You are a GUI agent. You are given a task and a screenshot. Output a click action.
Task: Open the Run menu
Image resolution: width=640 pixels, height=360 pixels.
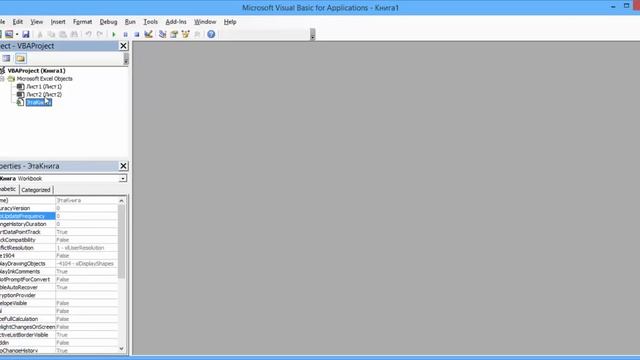[x=130, y=22]
